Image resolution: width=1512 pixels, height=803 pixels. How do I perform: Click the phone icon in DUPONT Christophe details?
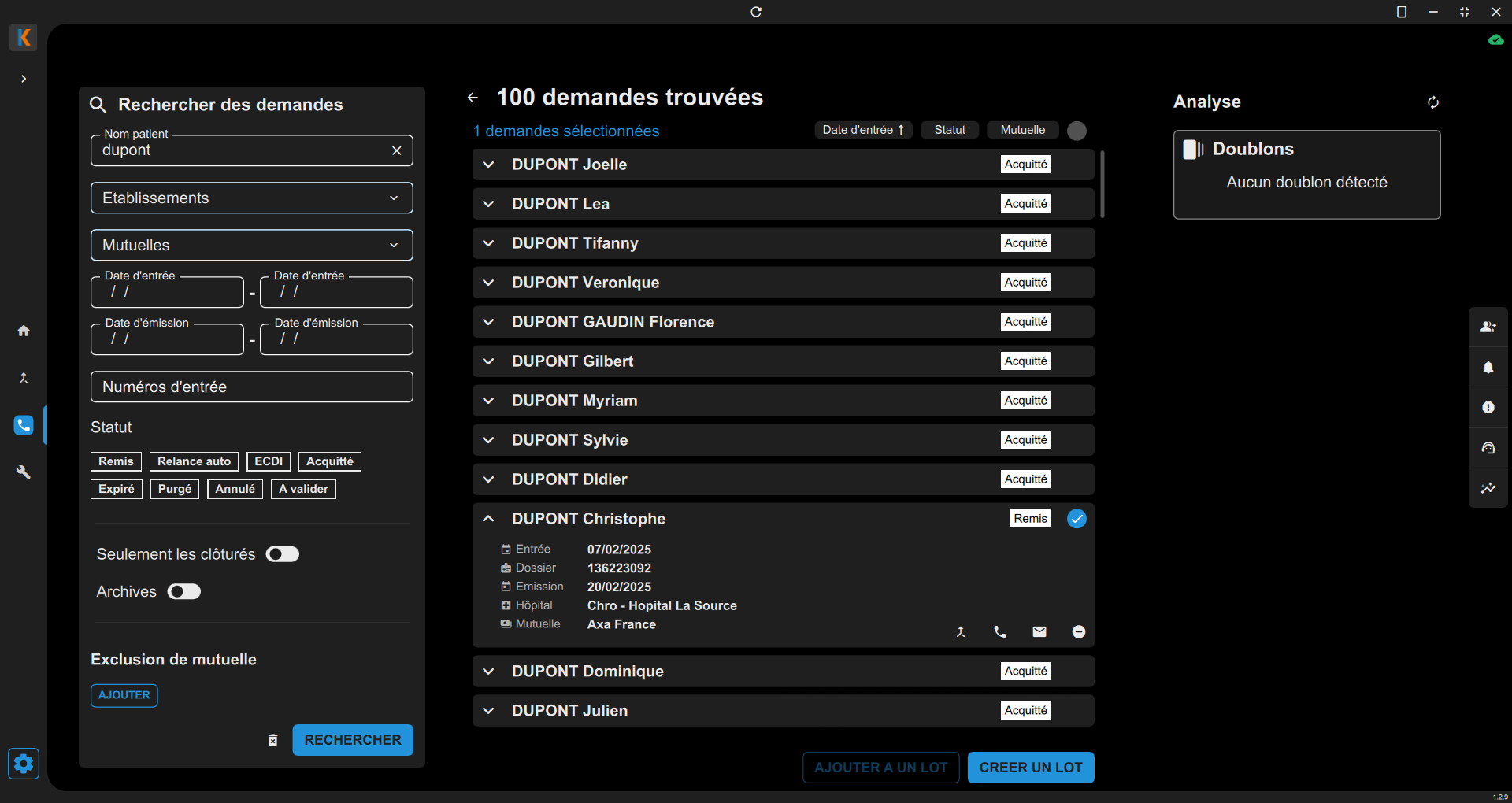[1000, 632]
